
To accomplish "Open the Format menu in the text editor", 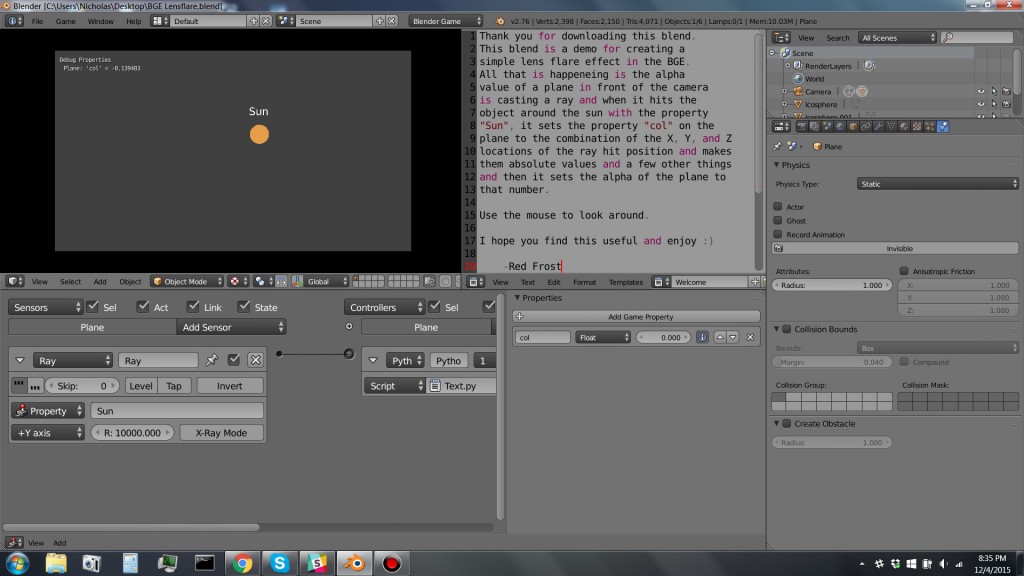I will (x=584, y=281).
